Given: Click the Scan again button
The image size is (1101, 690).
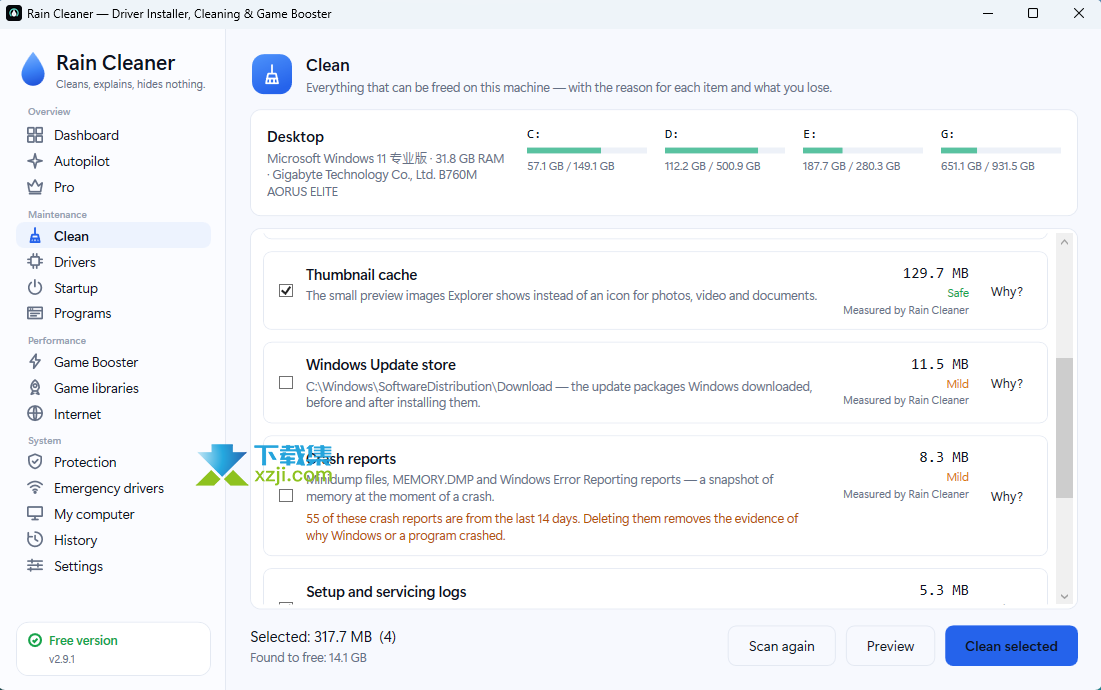Looking at the screenshot, I should click(782, 646).
